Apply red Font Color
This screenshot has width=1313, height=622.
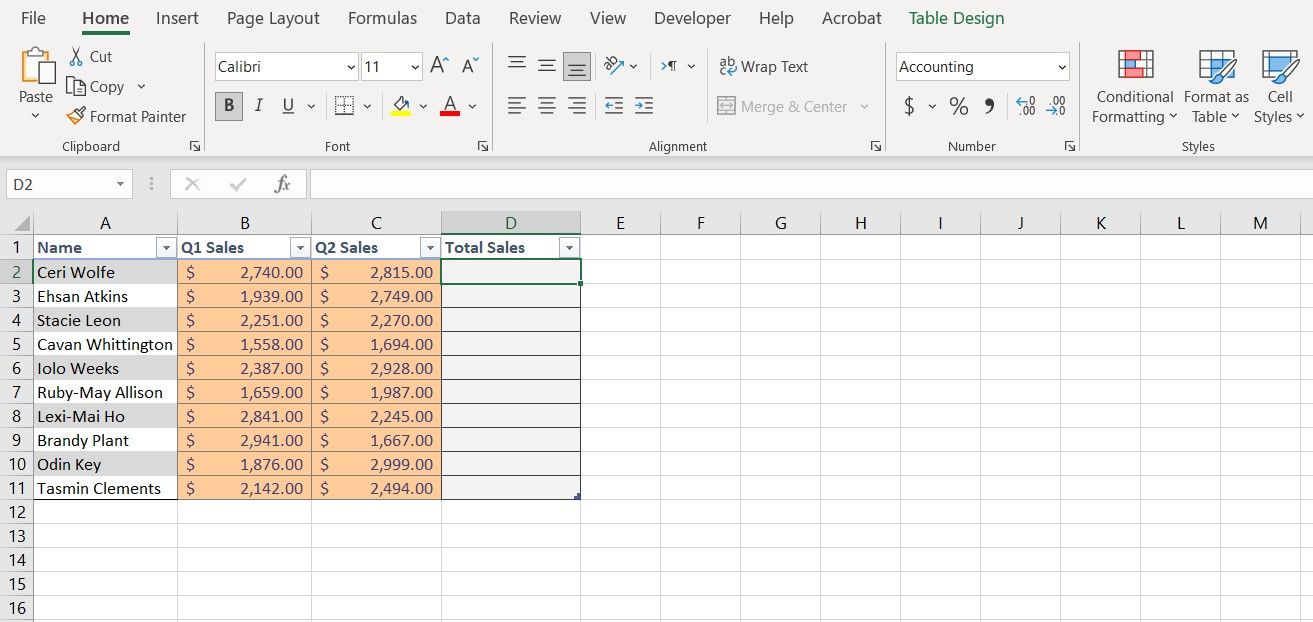coord(450,106)
